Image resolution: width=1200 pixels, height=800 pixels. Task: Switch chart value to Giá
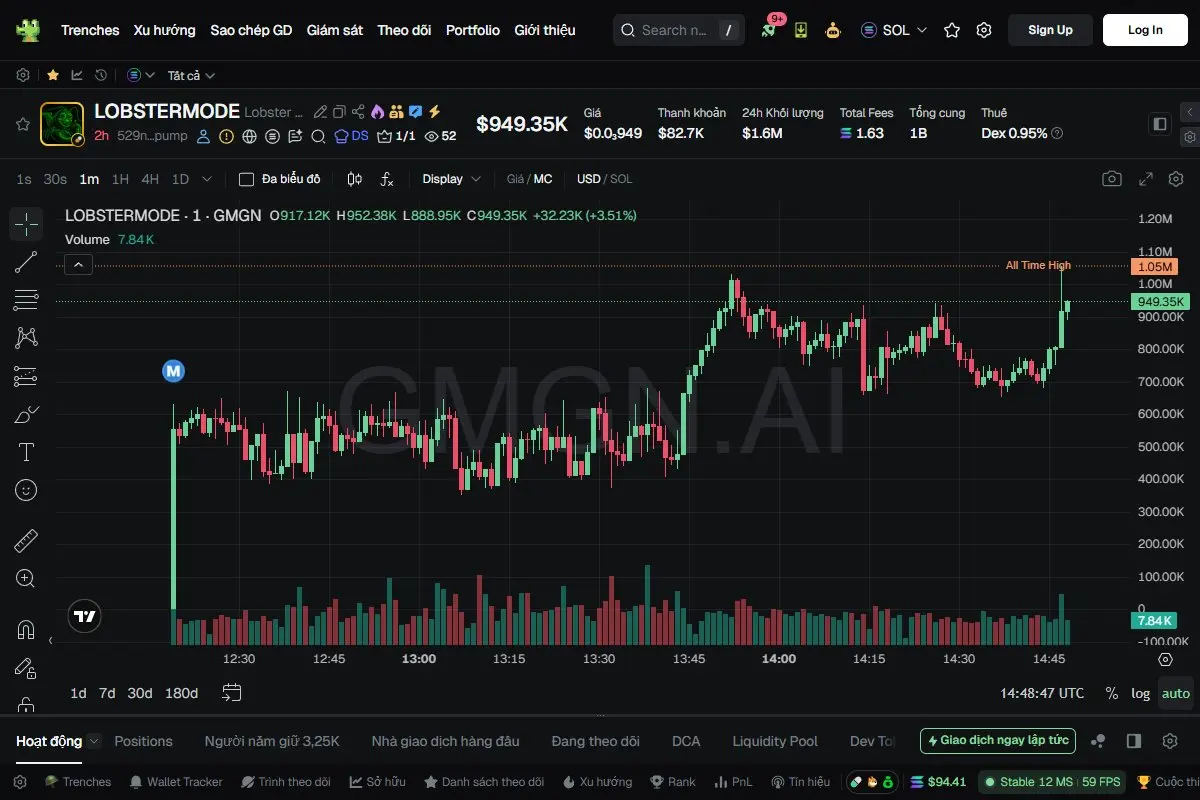click(515, 179)
